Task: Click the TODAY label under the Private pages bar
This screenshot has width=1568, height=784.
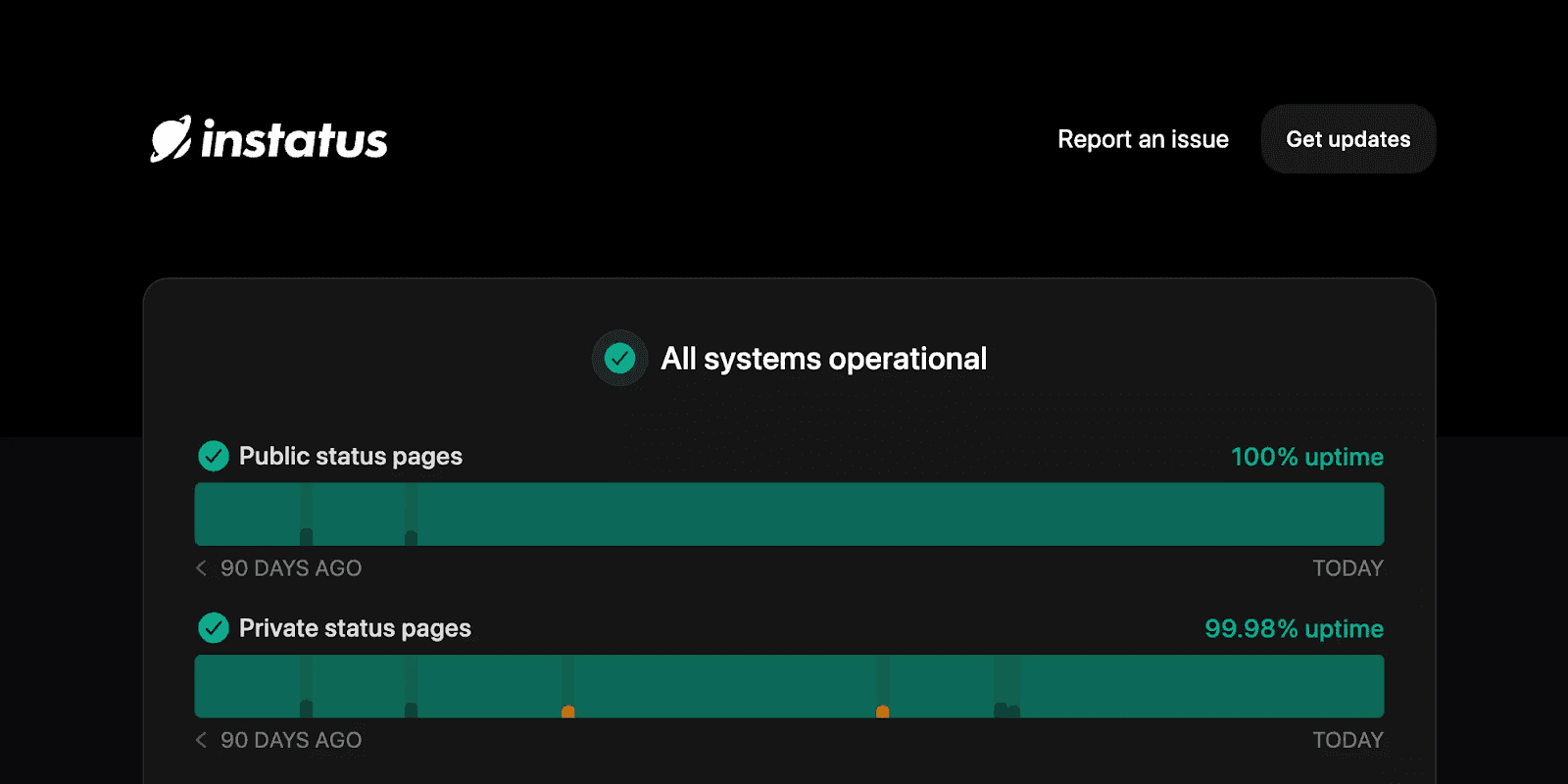Action: pyautogui.click(x=1347, y=740)
